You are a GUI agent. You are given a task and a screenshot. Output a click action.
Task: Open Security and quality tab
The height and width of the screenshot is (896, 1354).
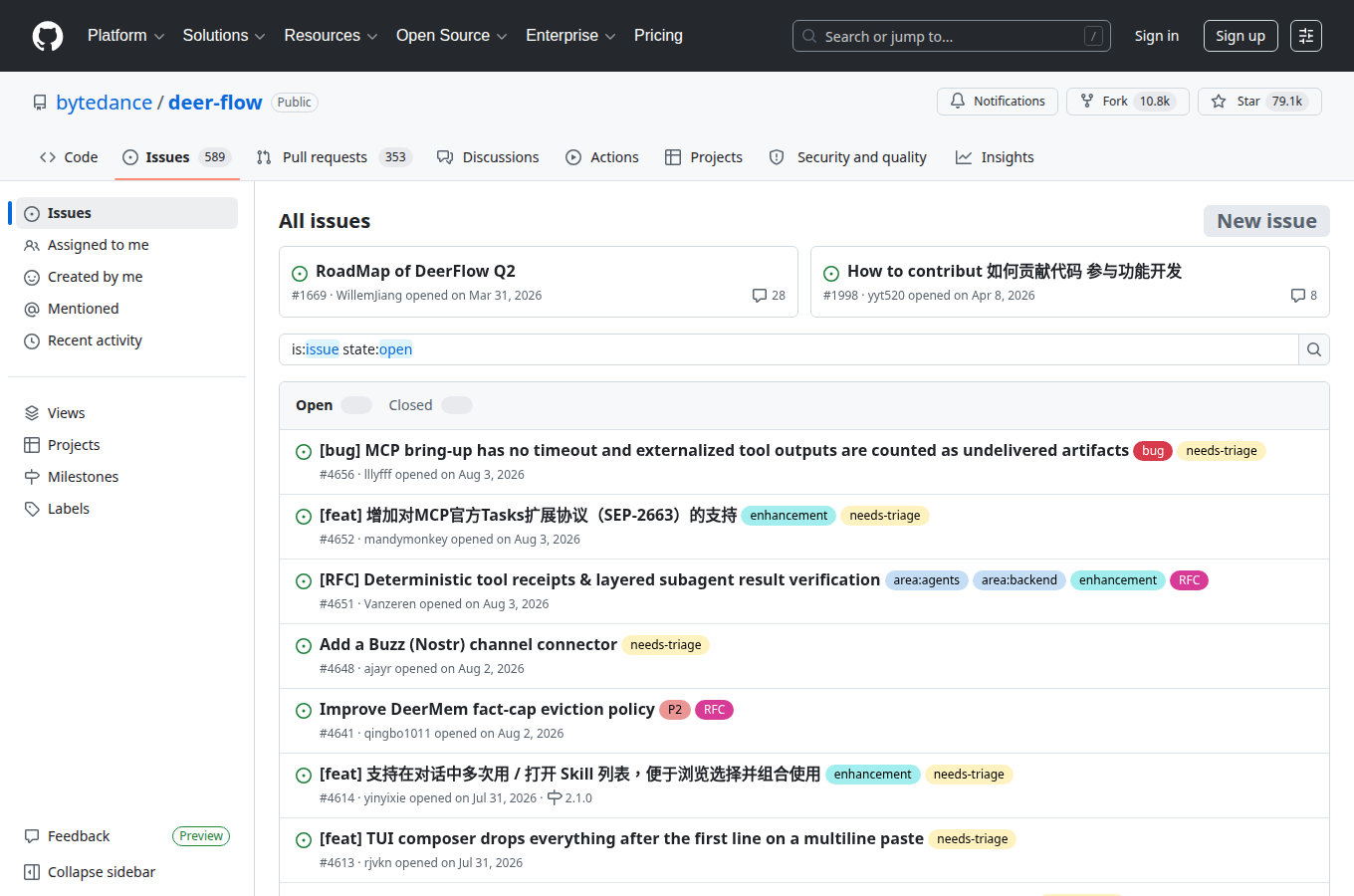(x=848, y=157)
